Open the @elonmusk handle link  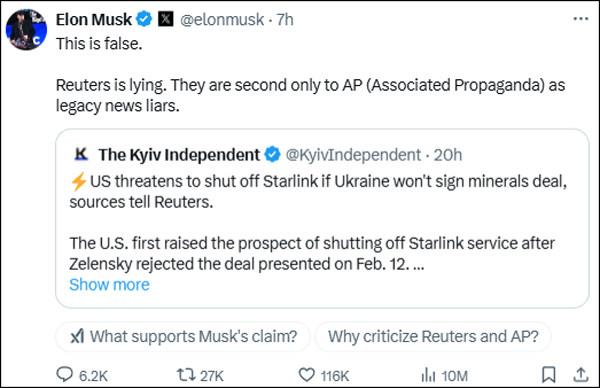[x=222, y=20]
